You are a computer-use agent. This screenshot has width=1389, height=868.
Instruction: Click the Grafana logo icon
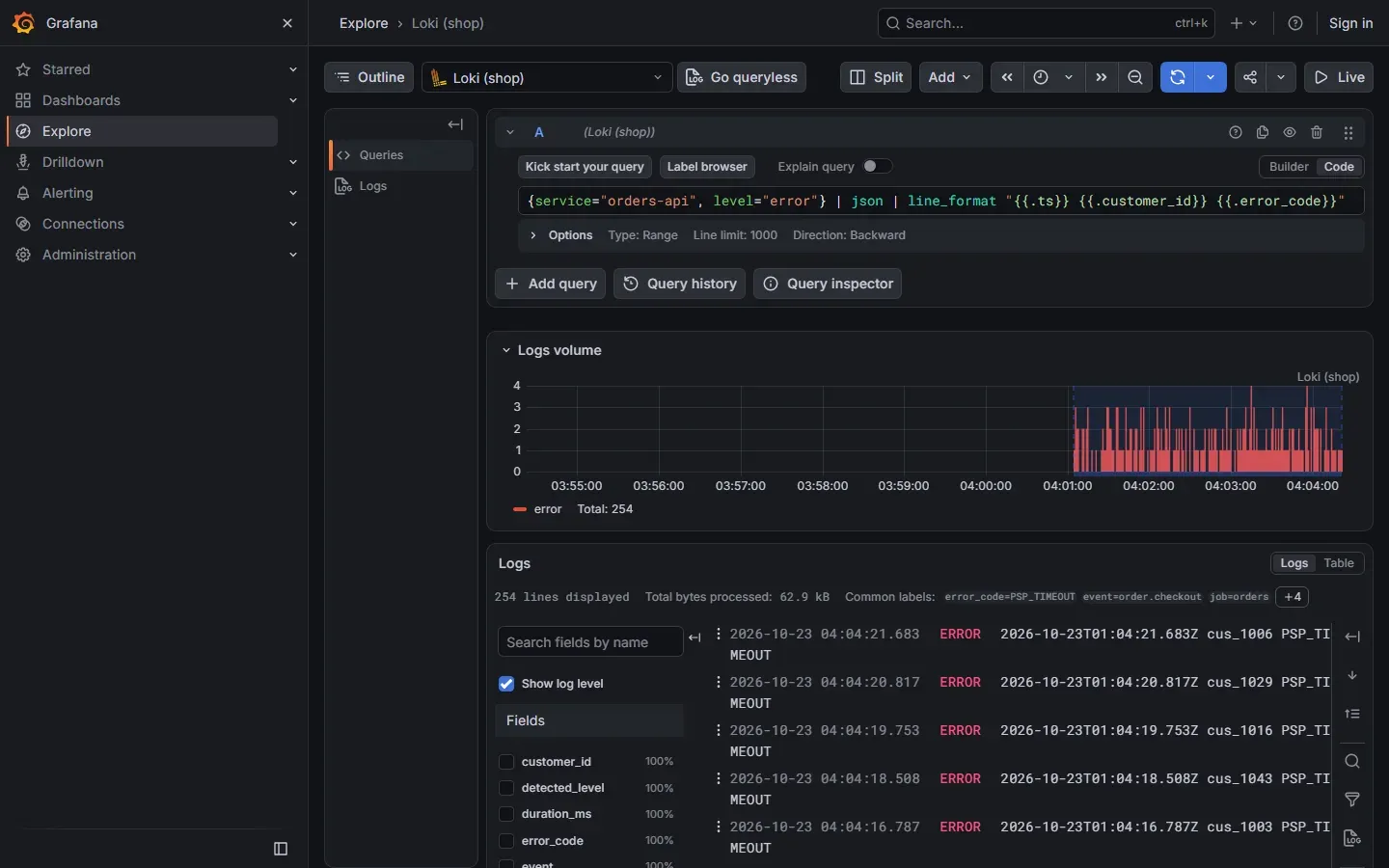click(x=23, y=23)
